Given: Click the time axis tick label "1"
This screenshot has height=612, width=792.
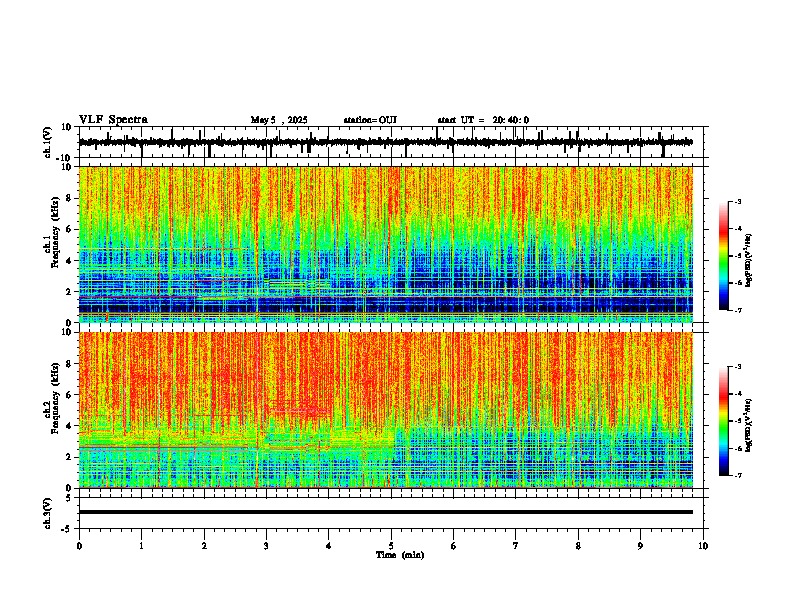Looking at the screenshot, I should pyautogui.click(x=141, y=546).
